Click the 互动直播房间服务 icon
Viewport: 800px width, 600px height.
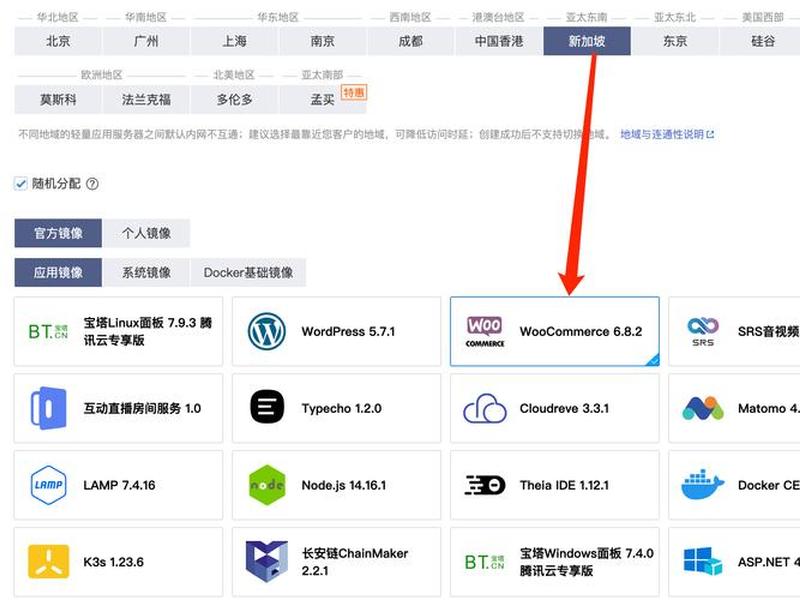coord(48,408)
